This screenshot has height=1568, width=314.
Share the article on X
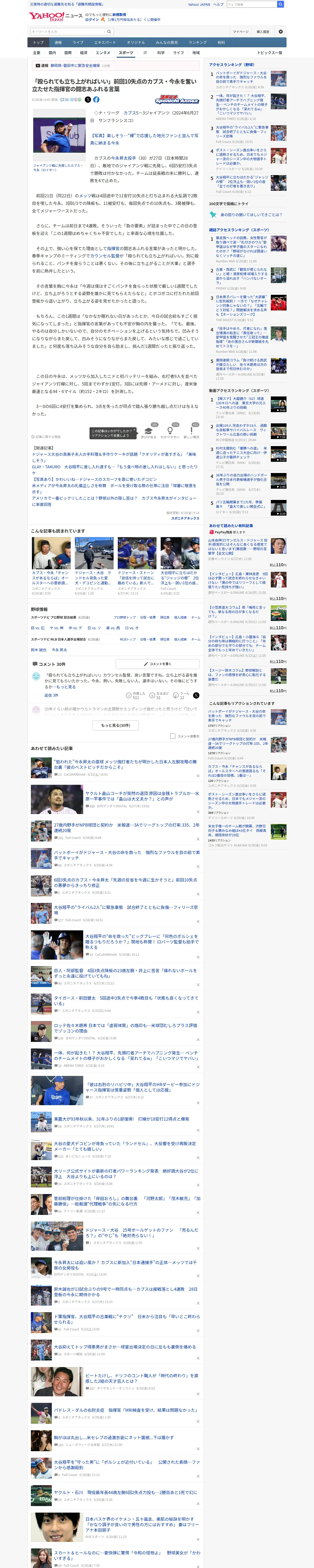(88, 99)
